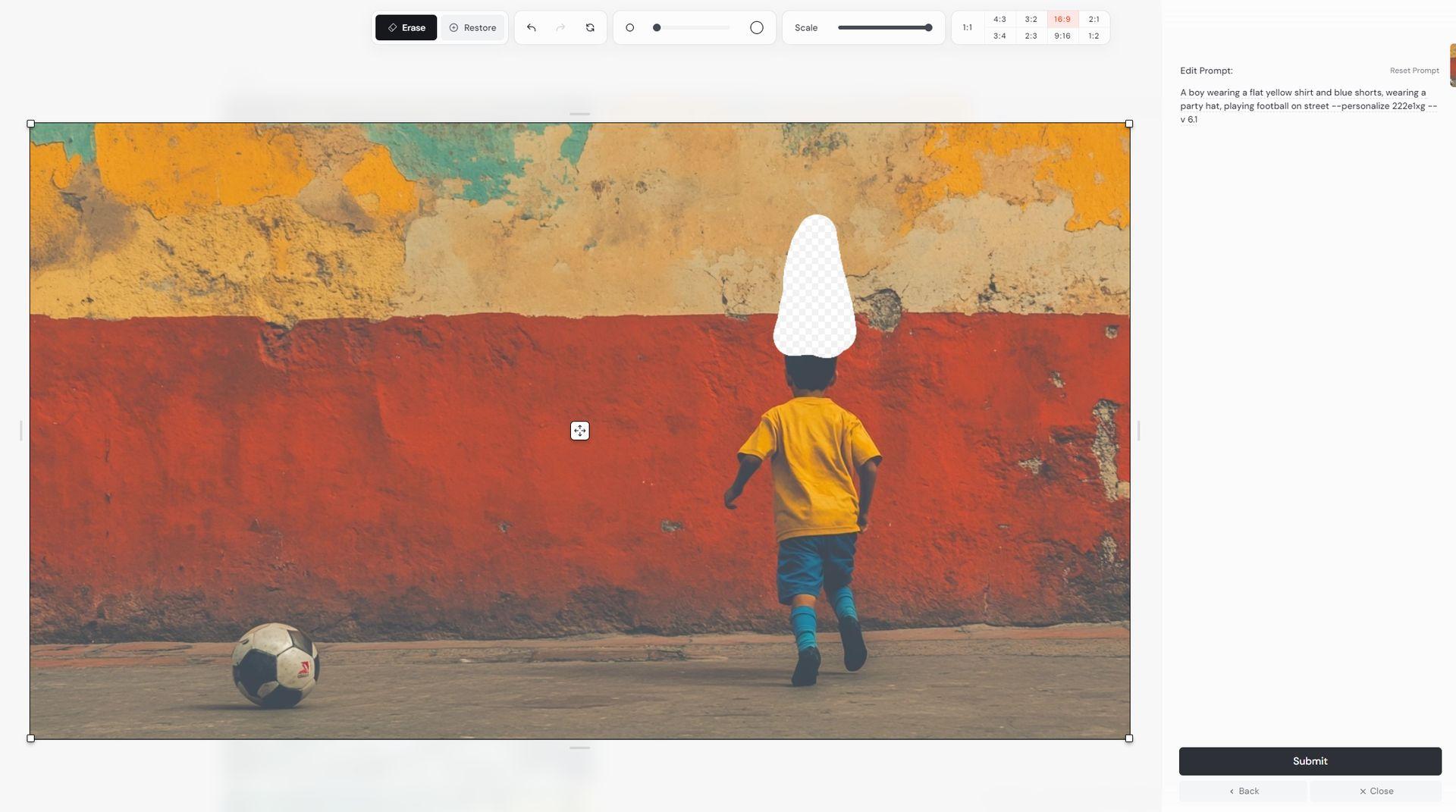Select the 1:2 aspect ratio
This screenshot has width=1456, height=812.
pos(1094,36)
